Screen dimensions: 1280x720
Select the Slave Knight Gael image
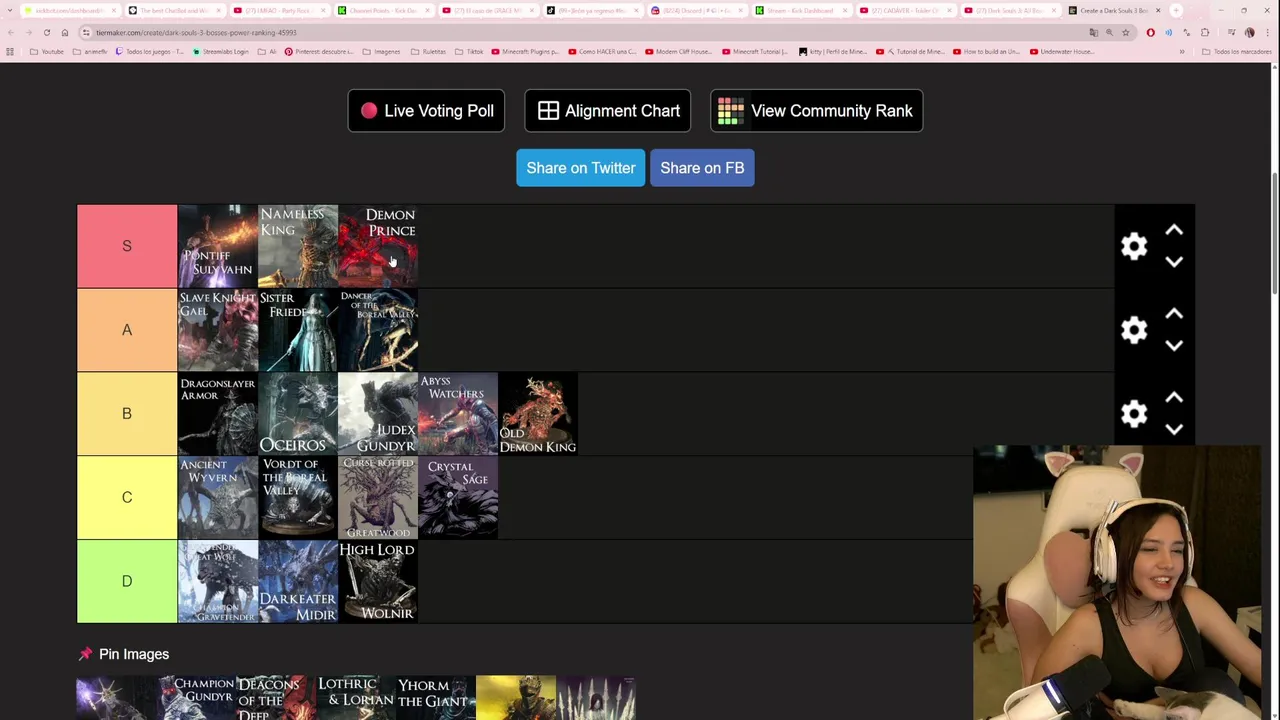point(218,330)
